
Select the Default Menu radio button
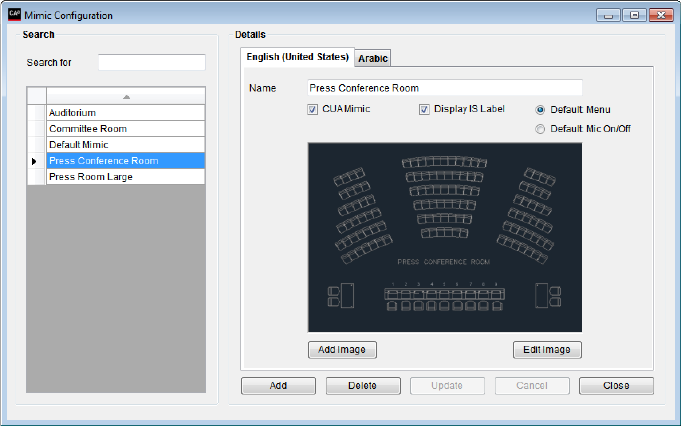pyautogui.click(x=541, y=110)
